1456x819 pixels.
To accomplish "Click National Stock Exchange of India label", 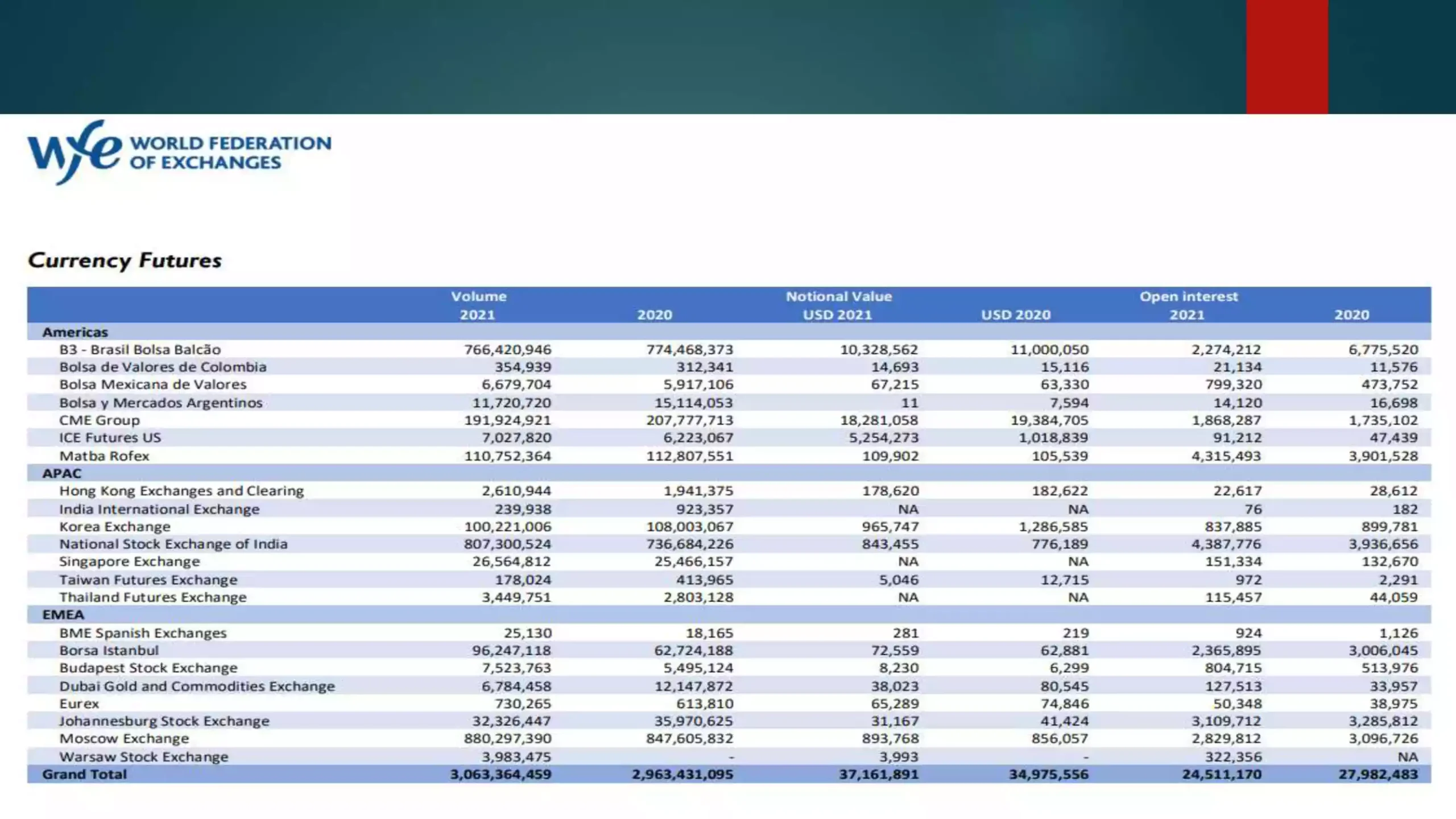I will click(173, 544).
